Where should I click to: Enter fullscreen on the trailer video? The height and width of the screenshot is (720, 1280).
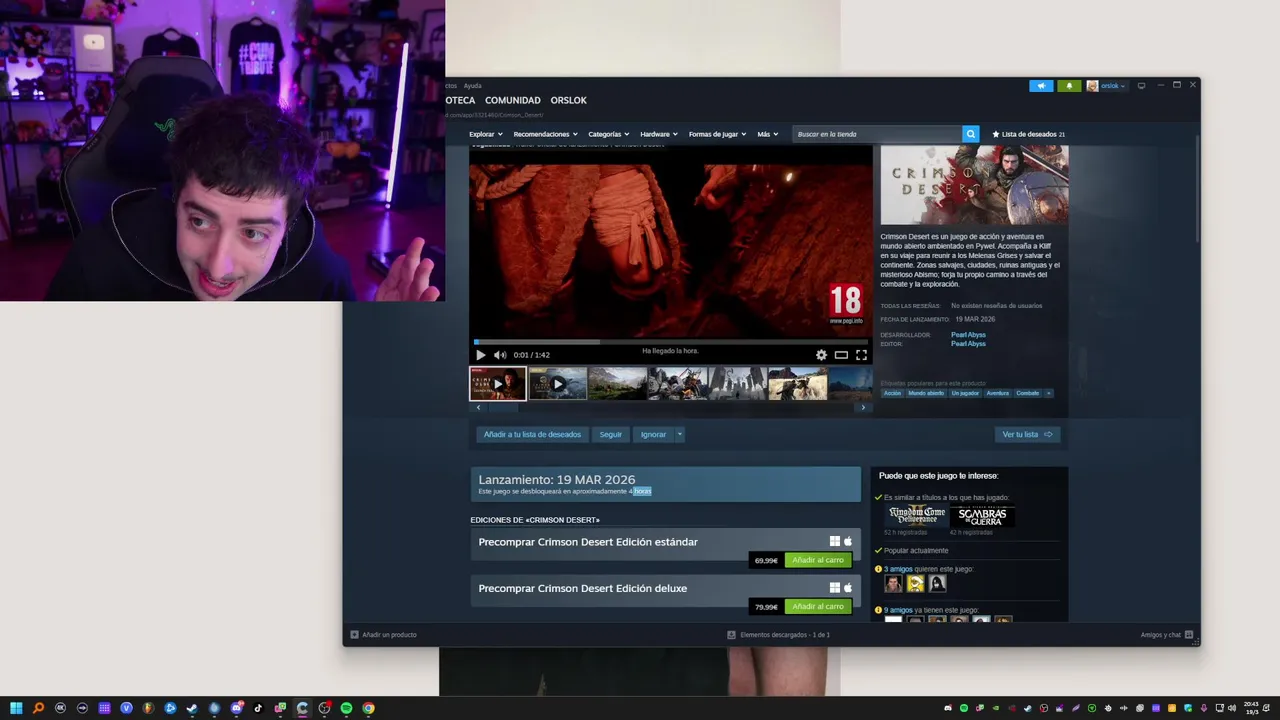coord(861,355)
